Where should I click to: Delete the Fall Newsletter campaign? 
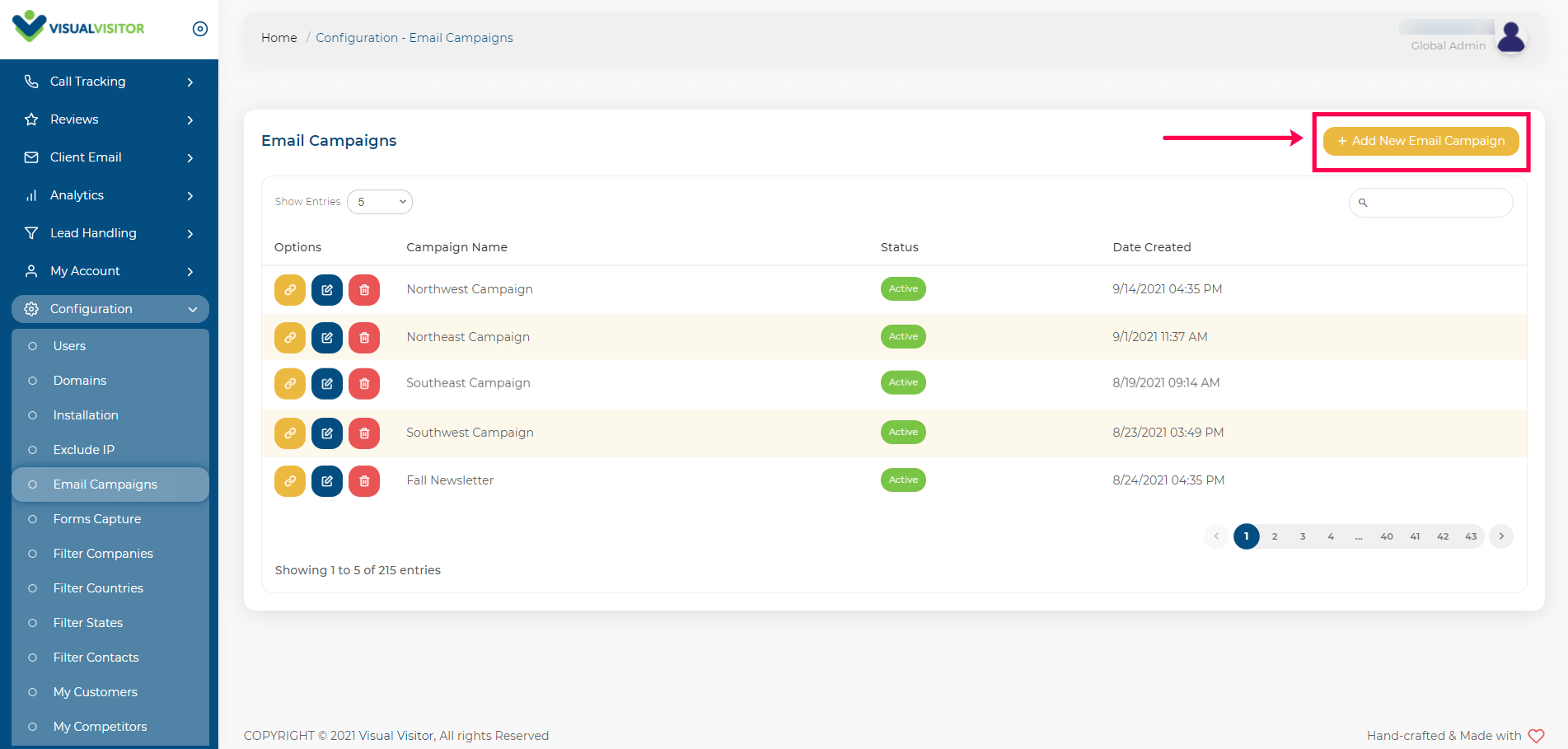[x=364, y=481]
